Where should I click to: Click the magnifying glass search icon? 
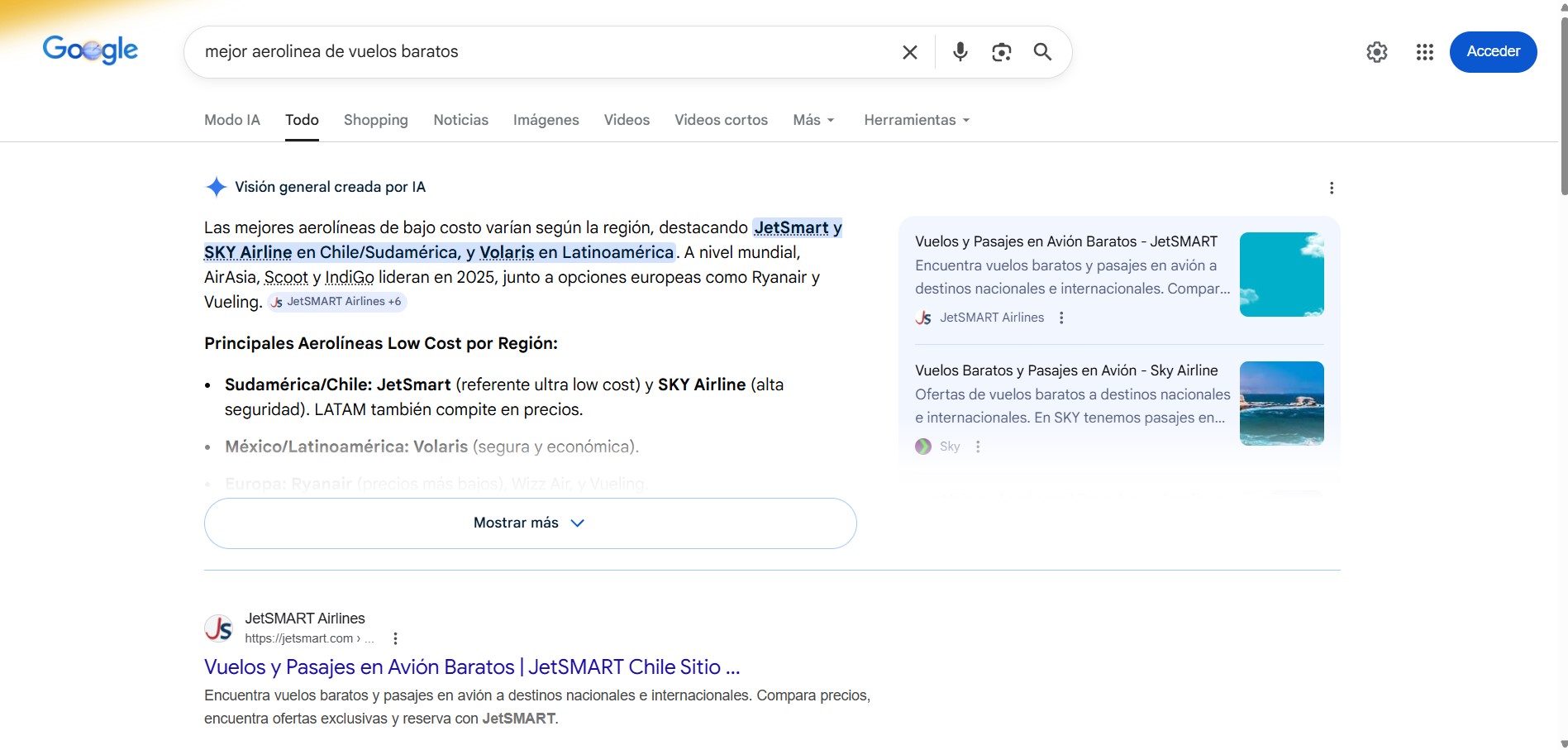(x=1042, y=52)
